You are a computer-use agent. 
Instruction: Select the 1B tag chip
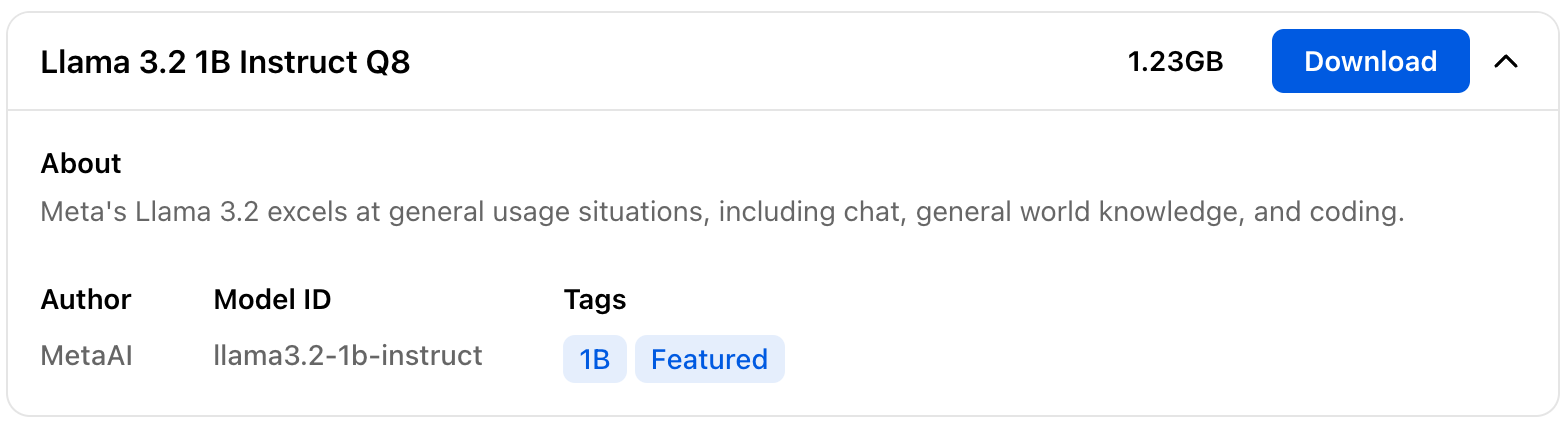point(595,359)
